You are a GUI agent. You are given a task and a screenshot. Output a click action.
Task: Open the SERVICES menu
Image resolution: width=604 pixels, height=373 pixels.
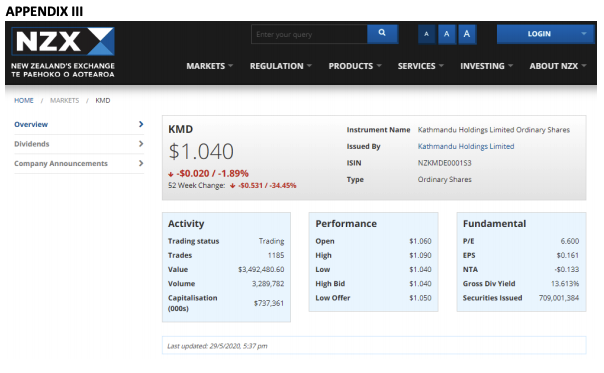pyautogui.click(x=421, y=66)
